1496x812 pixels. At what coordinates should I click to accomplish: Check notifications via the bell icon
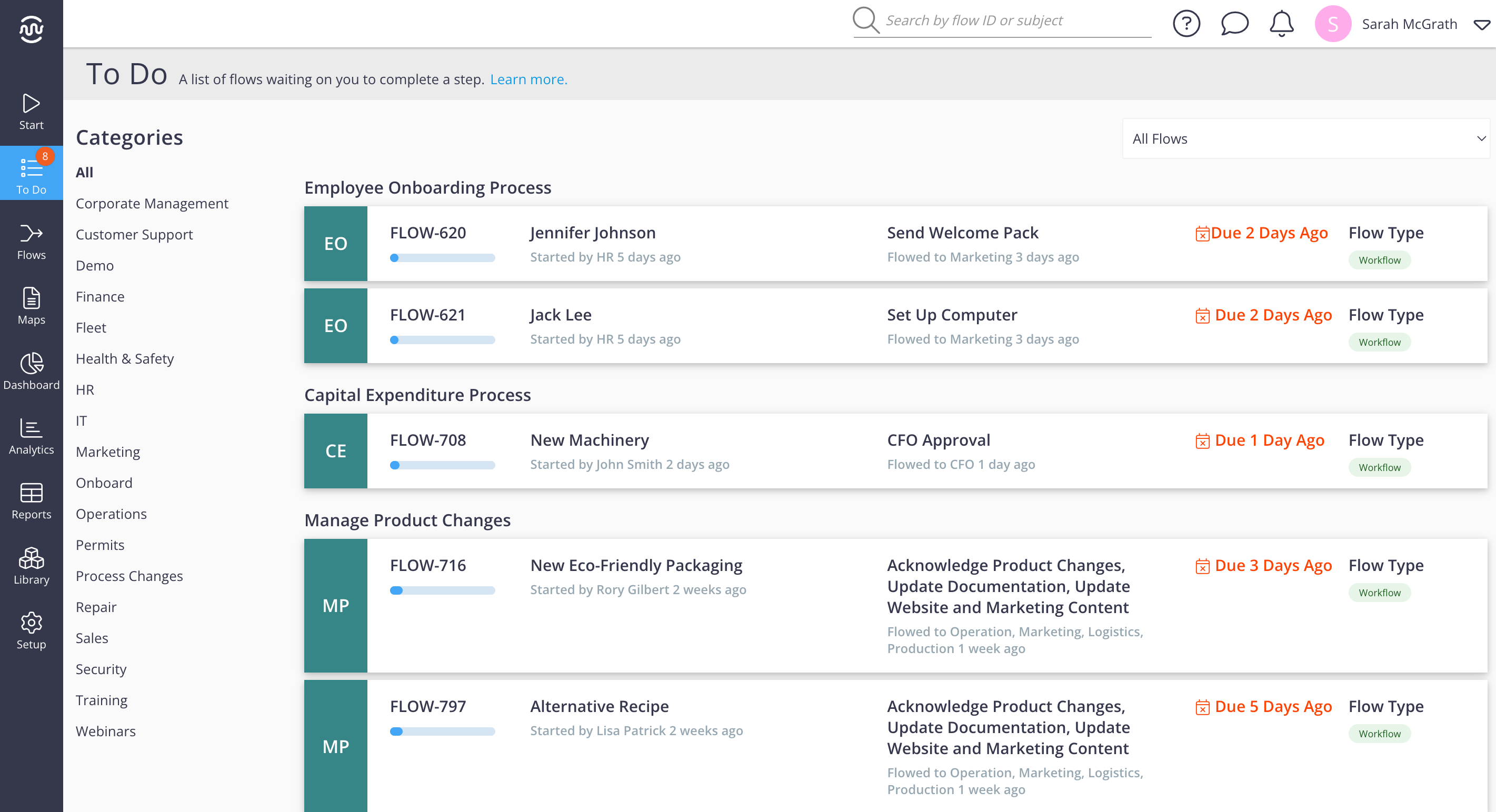[x=1281, y=23]
